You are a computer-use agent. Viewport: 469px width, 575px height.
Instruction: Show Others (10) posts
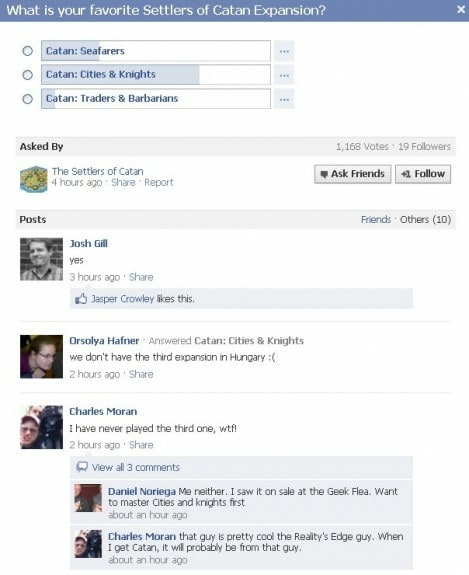(x=425, y=219)
